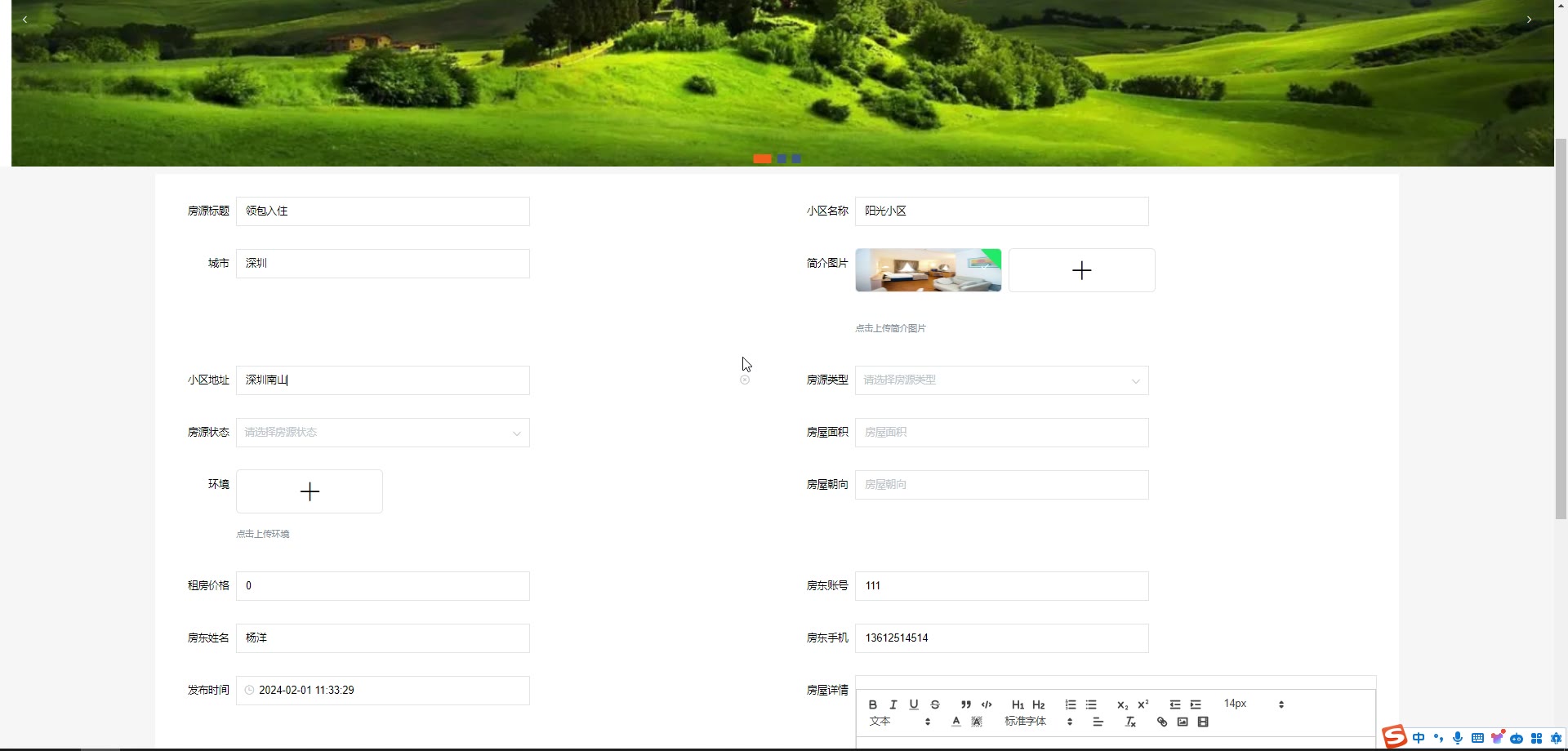Insert a code block in the editor

tap(987, 704)
